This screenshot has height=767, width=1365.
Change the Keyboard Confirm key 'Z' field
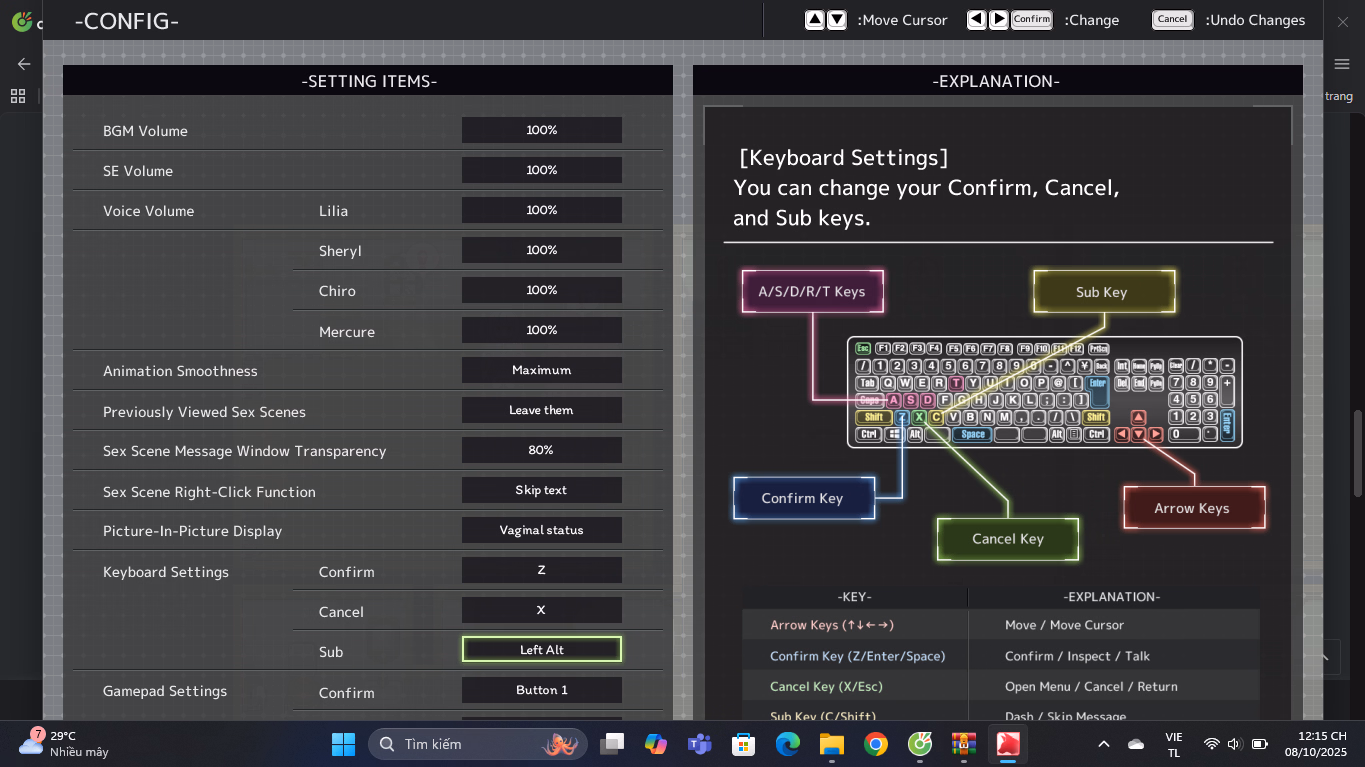[541, 570]
